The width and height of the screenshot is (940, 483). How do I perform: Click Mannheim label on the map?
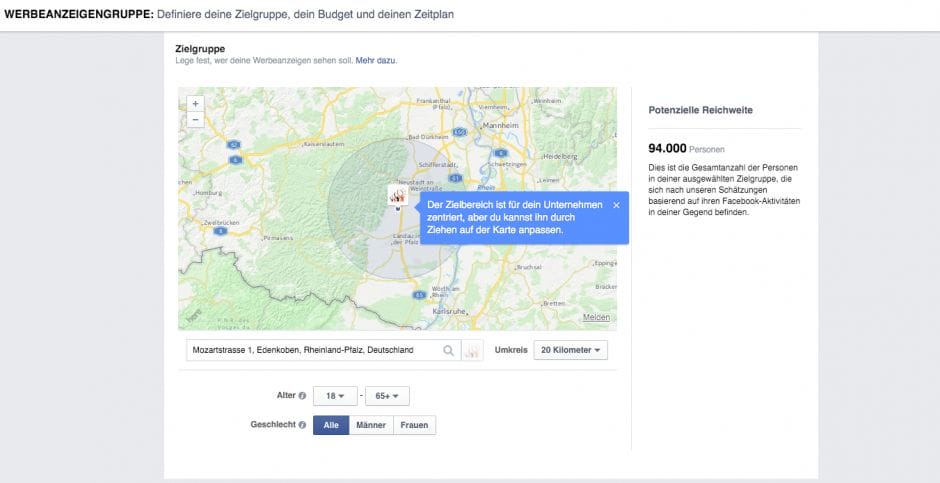499,126
